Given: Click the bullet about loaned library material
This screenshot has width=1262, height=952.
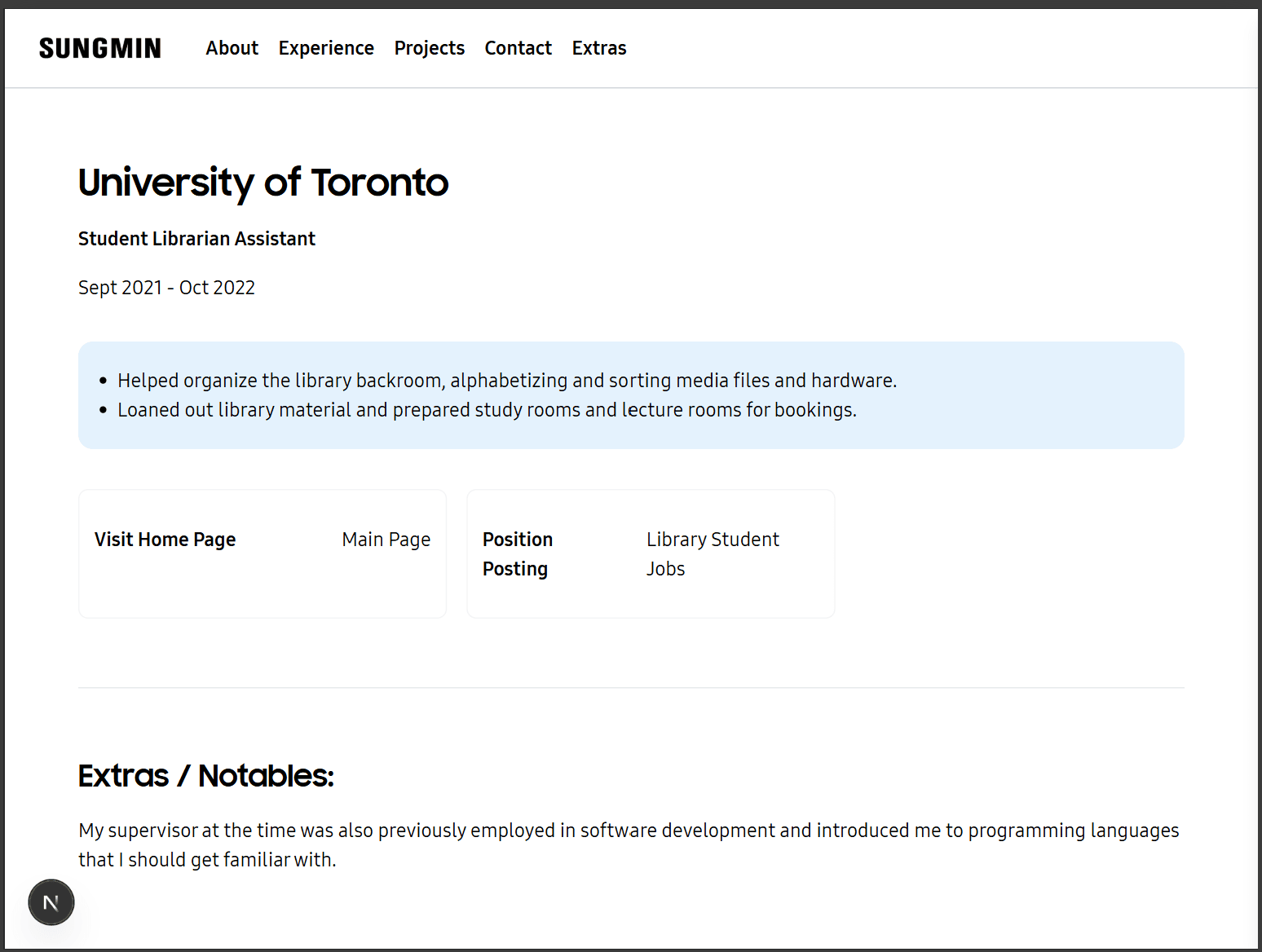Looking at the screenshot, I should (x=487, y=410).
